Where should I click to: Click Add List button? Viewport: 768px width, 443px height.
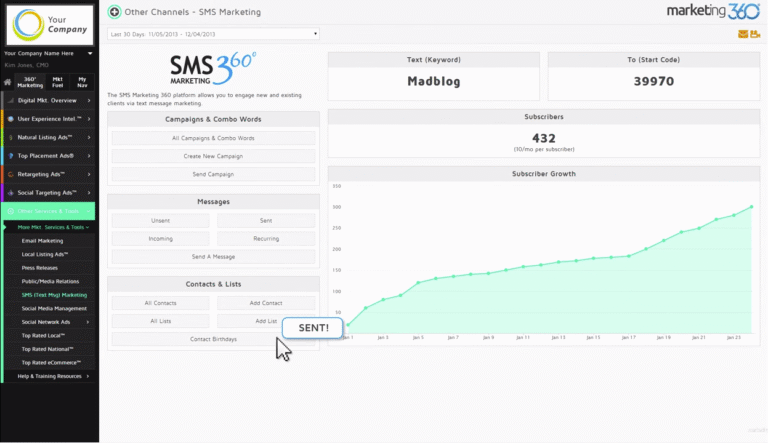[x=266, y=321]
